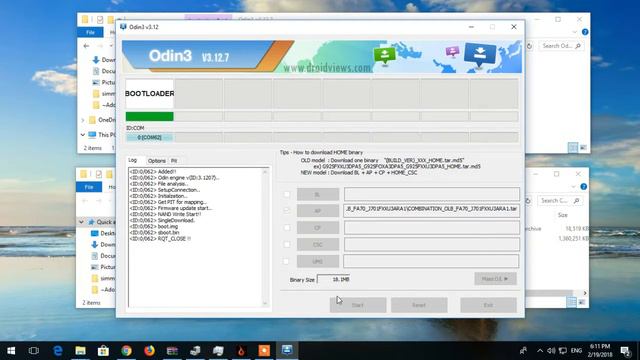640x360 pixels.
Task: Launch Microsoft Edge from the taskbar
Action: point(58,351)
